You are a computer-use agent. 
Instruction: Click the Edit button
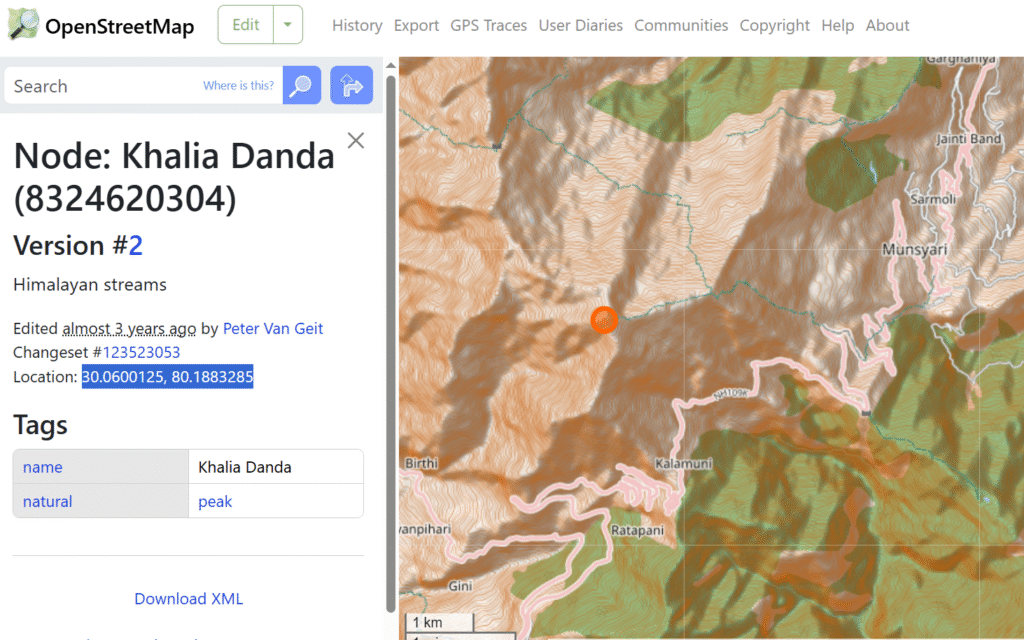pos(246,25)
